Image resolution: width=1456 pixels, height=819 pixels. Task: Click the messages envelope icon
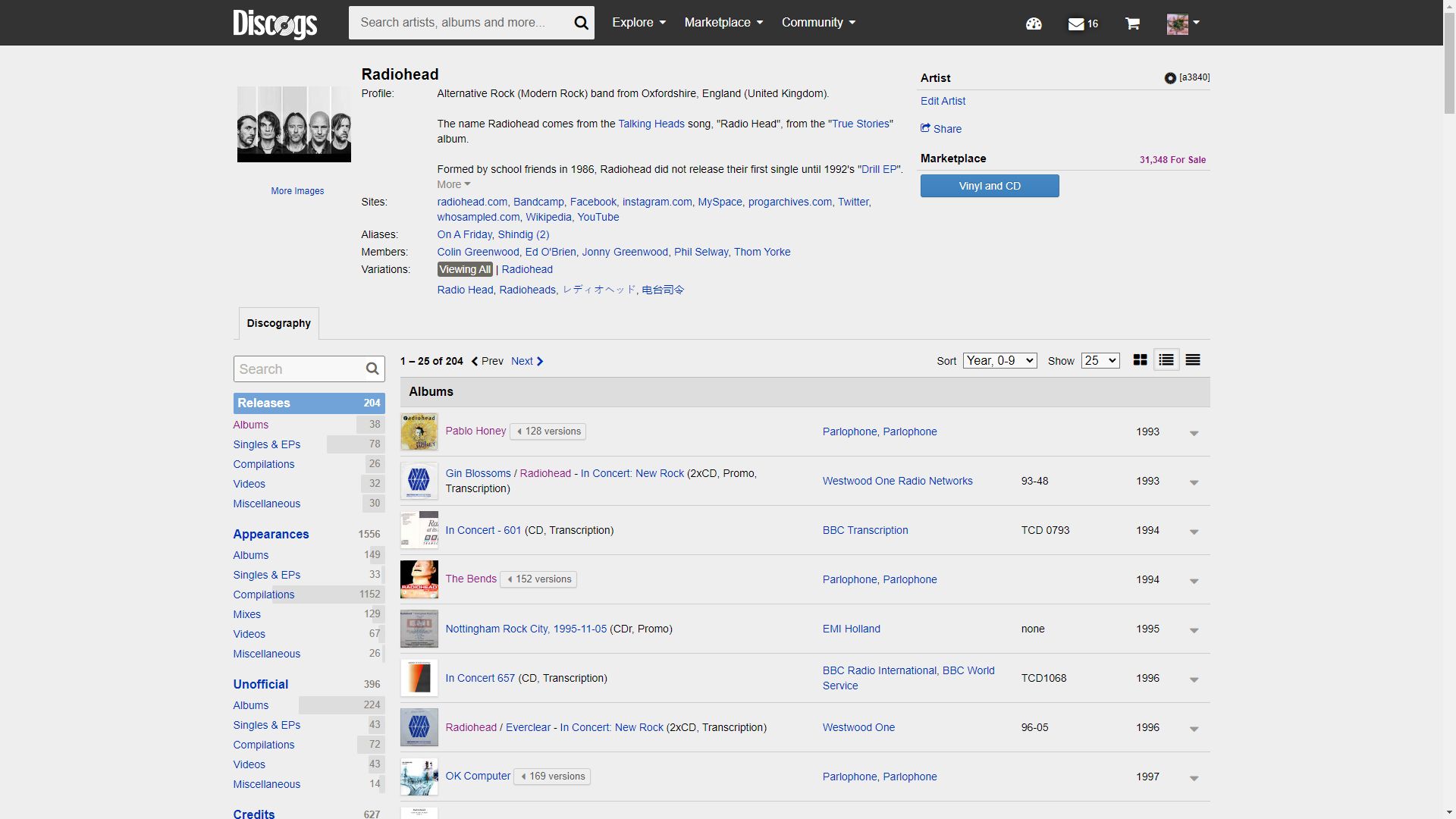coord(1076,23)
